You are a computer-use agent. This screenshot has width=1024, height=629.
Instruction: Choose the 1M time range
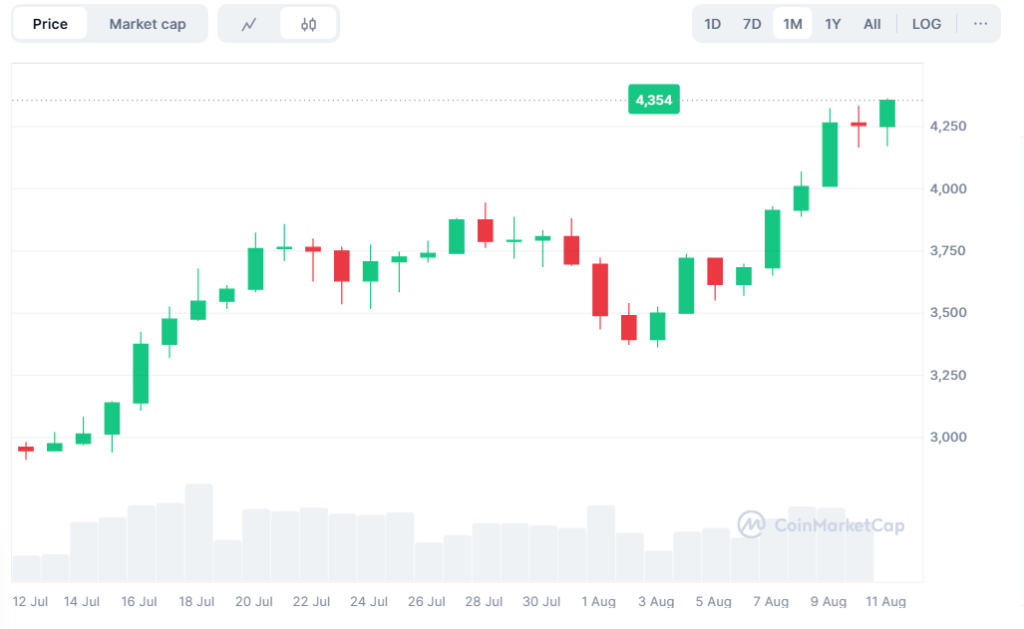(792, 24)
